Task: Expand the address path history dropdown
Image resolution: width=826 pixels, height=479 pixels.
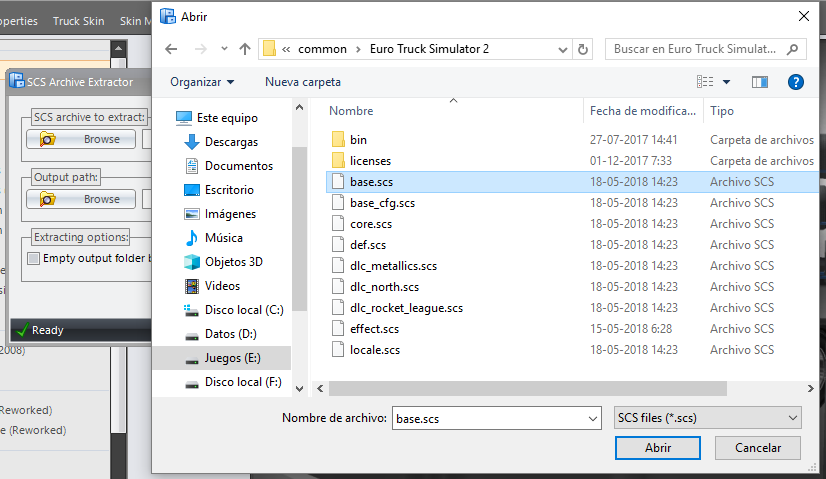Action: (x=563, y=48)
